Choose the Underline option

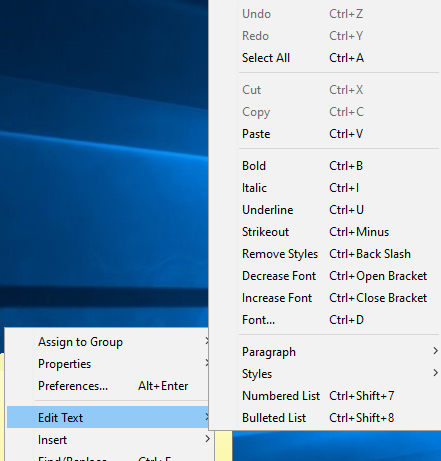coord(324,210)
